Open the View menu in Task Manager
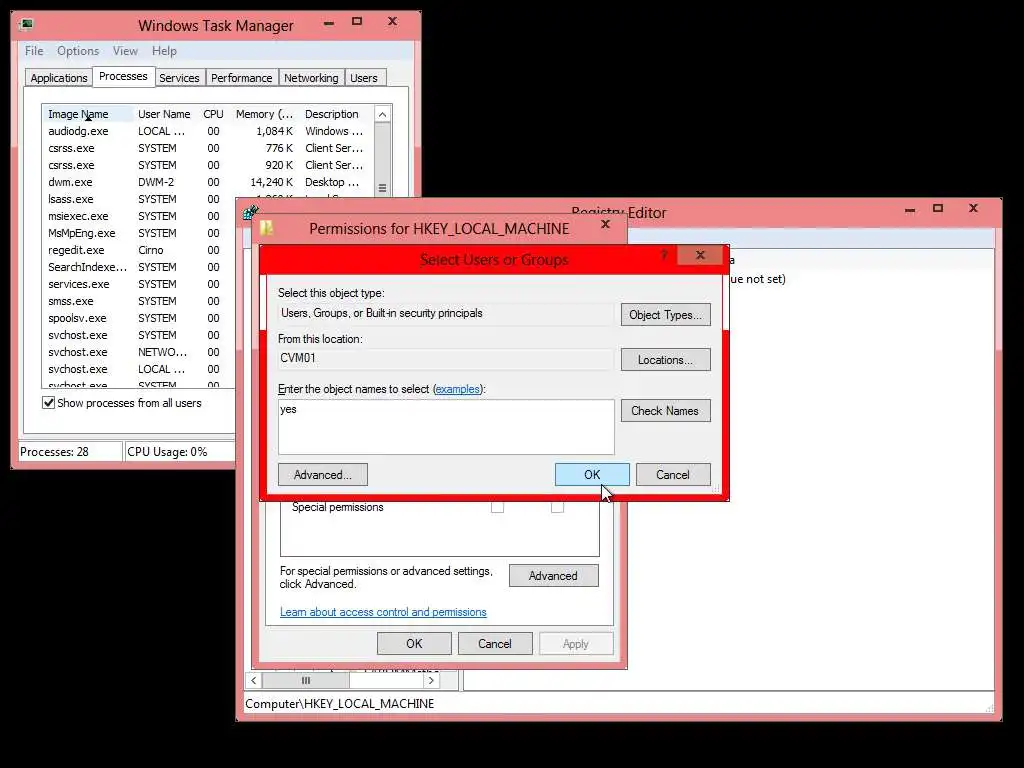This screenshot has height=768, width=1024. click(x=125, y=51)
